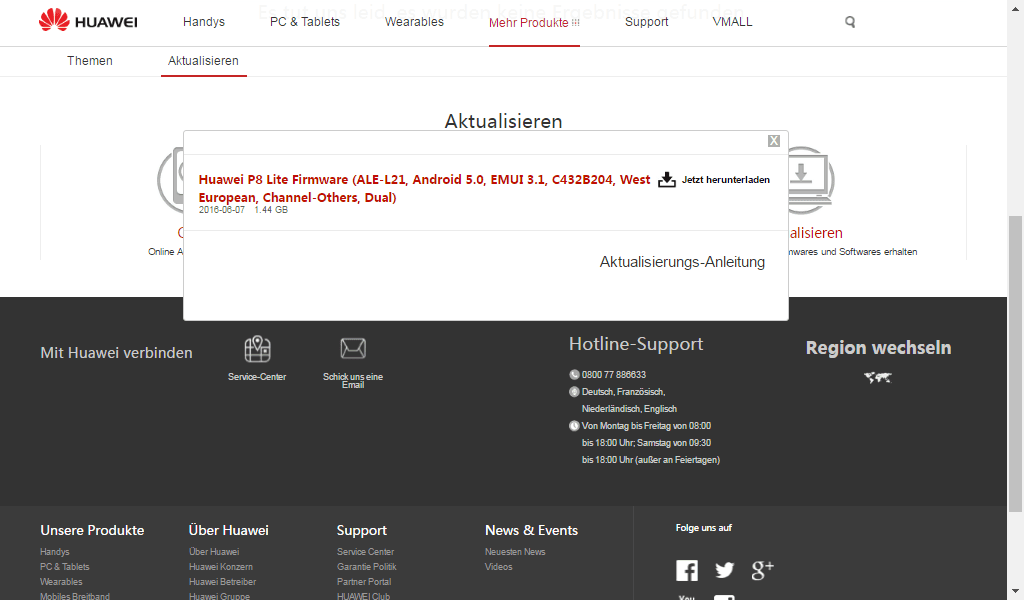Click the world map region icon
This screenshot has height=600, width=1024.
(878, 377)
